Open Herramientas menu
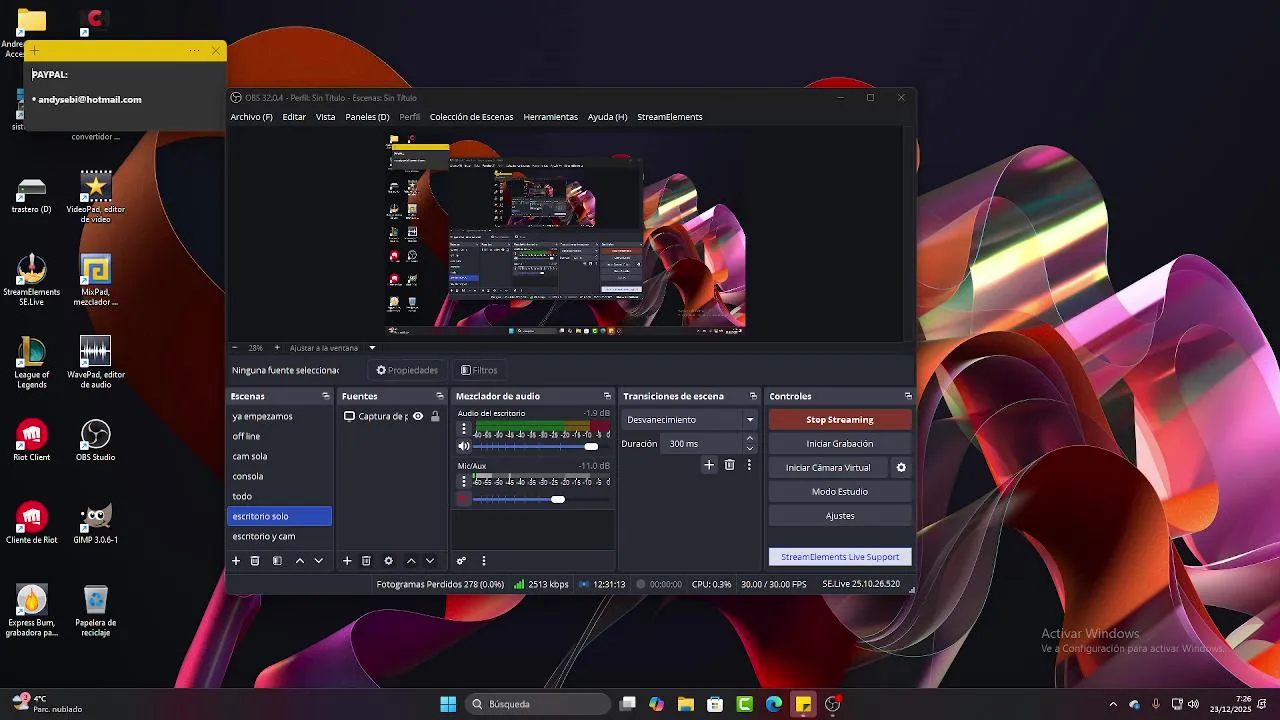Viewport: 1280px width, 720px height. tap(550, 117)
